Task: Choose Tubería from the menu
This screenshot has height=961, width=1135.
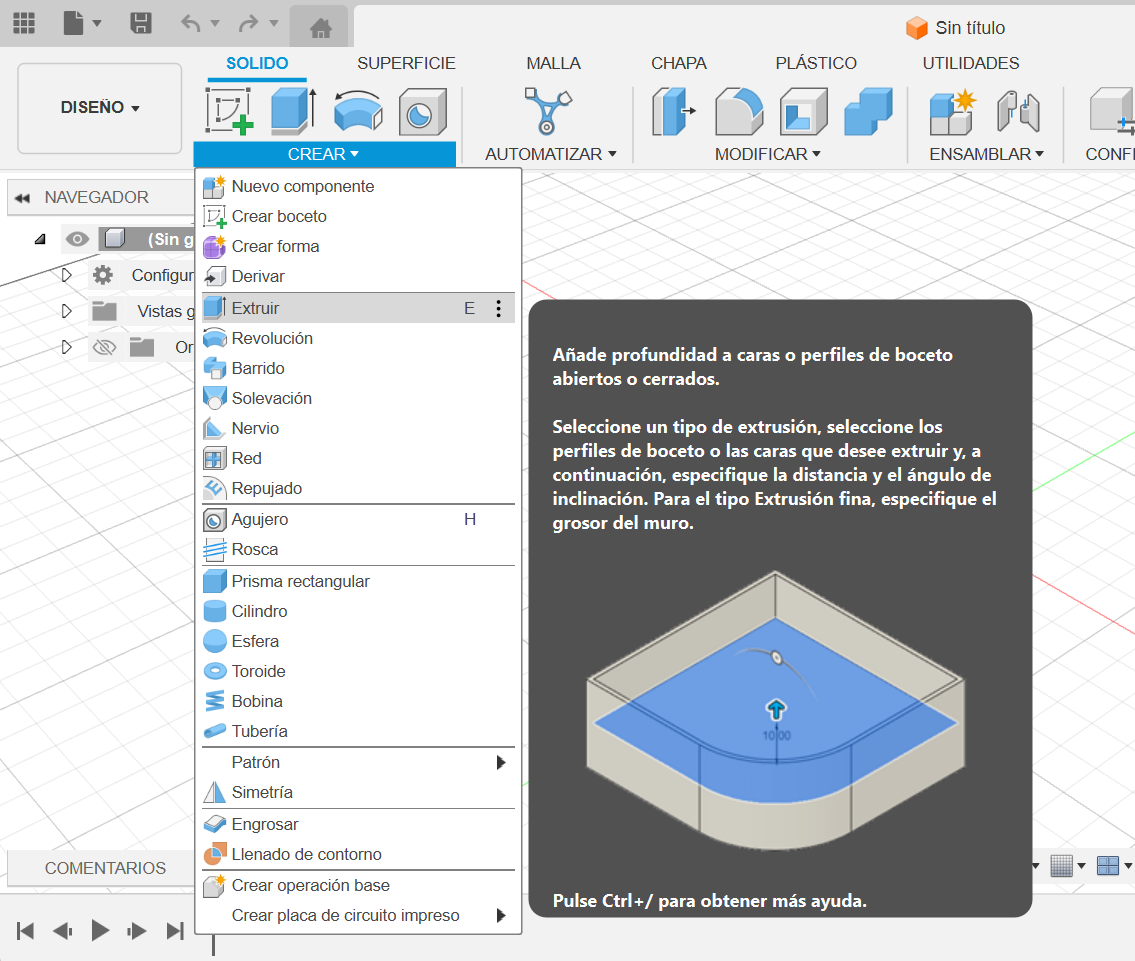Action: [358, 732]
